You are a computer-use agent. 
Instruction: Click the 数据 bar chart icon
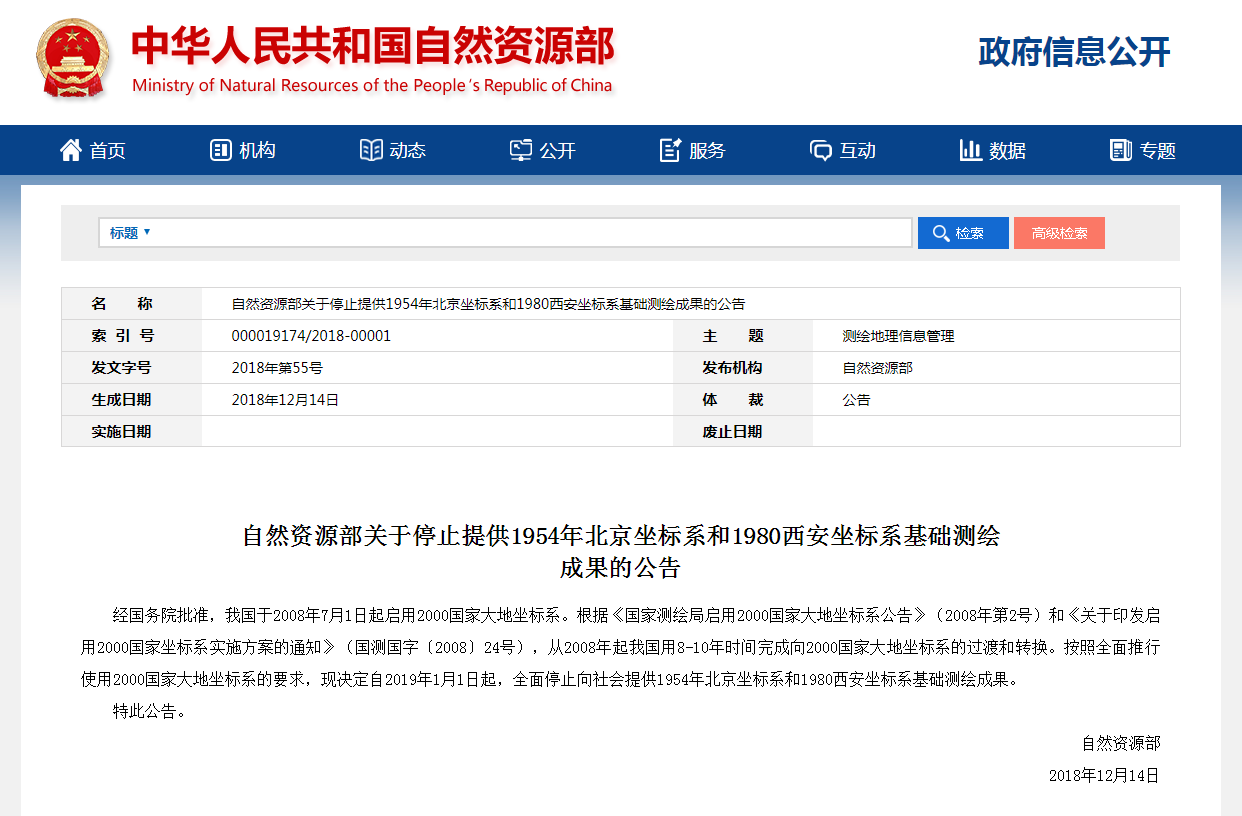coord(971,150)
